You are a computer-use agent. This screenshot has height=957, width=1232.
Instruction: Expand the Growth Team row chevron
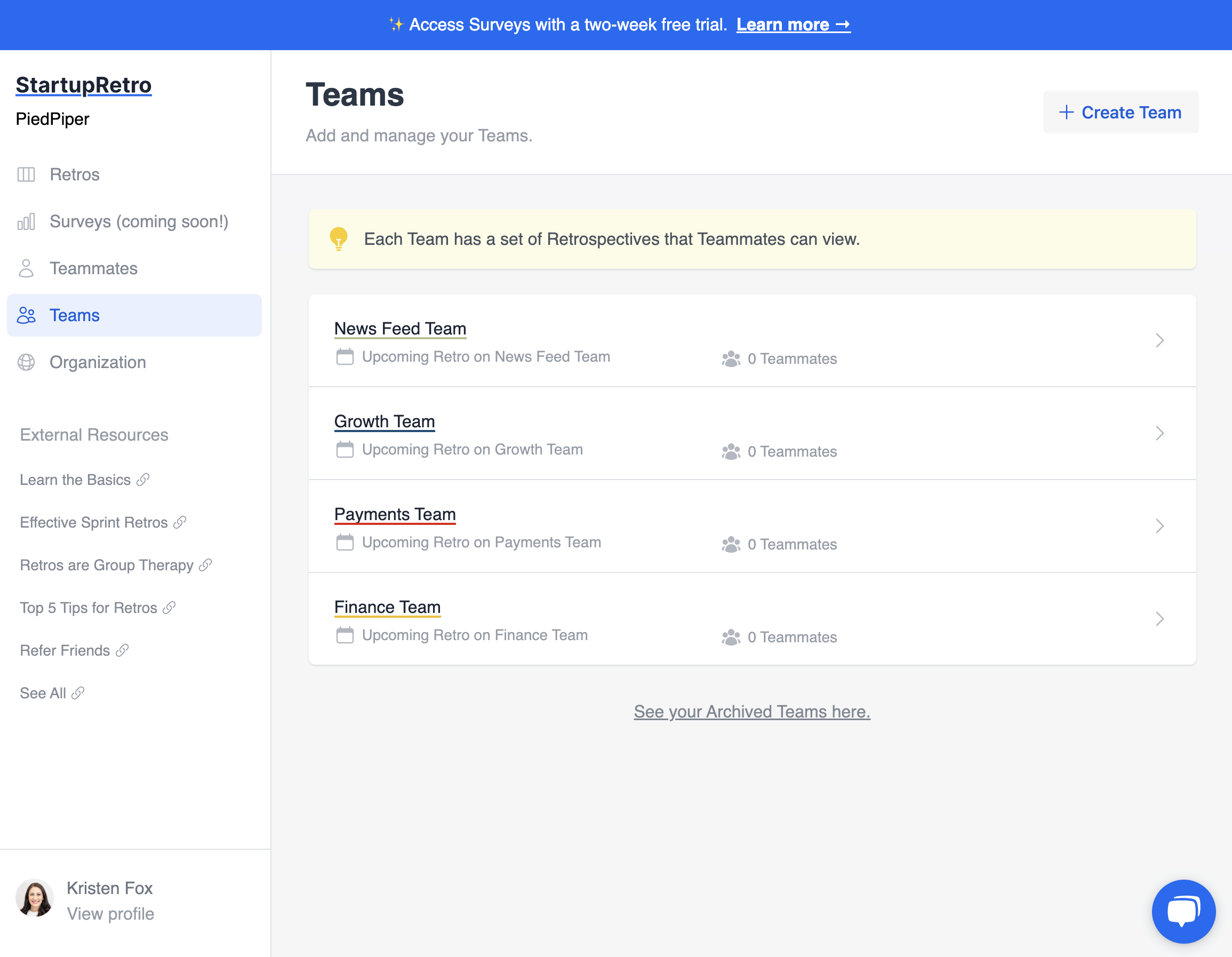click(x=1159, y=433)
